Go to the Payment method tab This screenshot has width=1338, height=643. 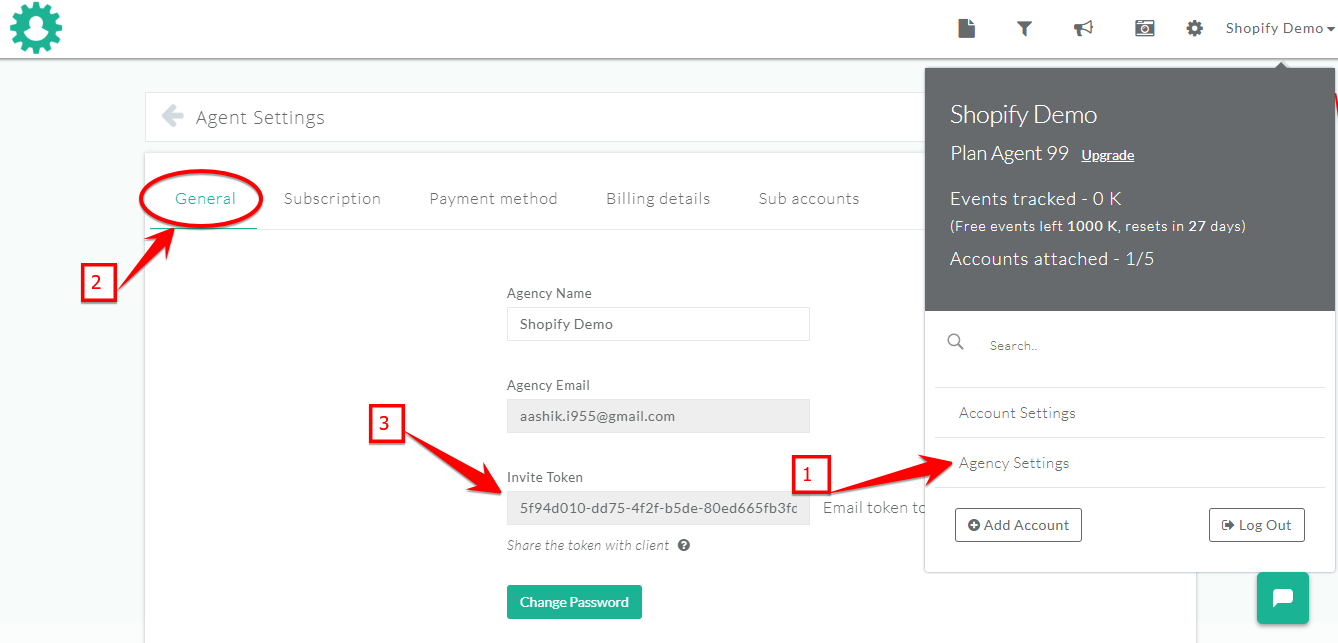click(x=493, y=198)
